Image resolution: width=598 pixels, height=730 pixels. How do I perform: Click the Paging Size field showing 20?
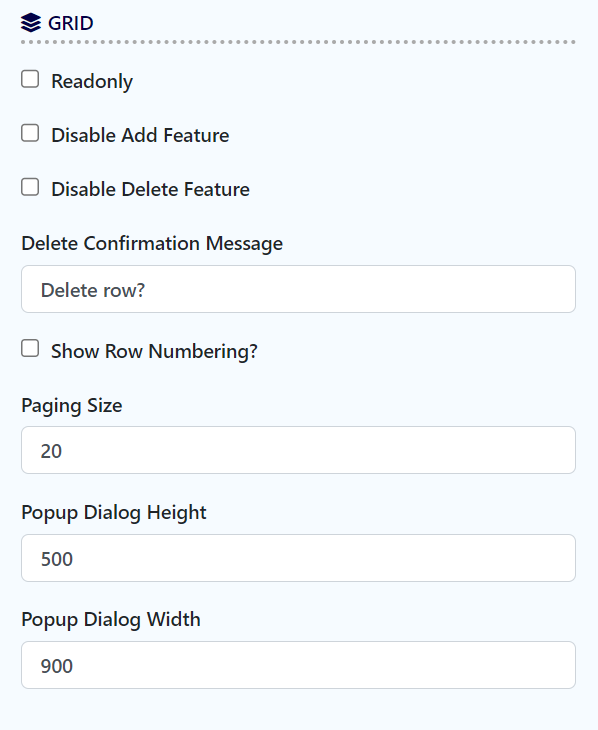[299, 450]
